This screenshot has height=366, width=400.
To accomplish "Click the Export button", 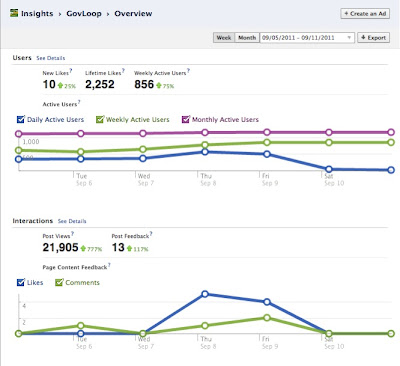I will pyautogui.click(x=373, y=38).
